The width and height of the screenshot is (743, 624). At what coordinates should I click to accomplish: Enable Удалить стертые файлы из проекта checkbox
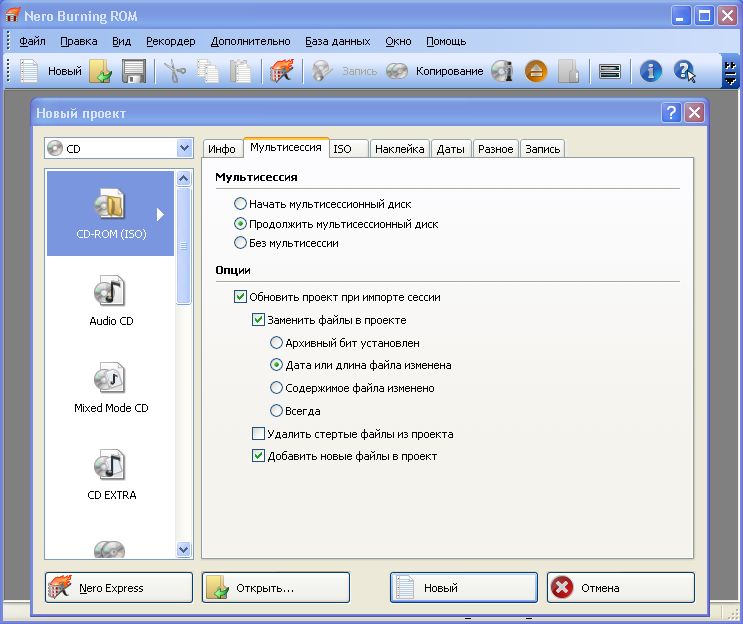tap(258, 433)
